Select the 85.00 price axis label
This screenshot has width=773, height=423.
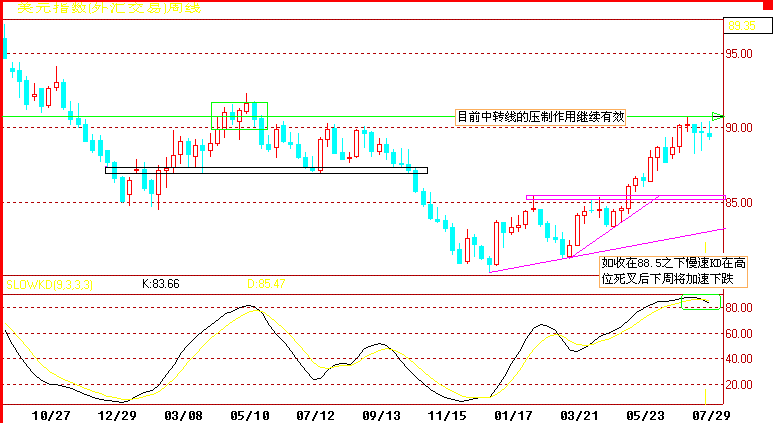(x=738, y=203)
